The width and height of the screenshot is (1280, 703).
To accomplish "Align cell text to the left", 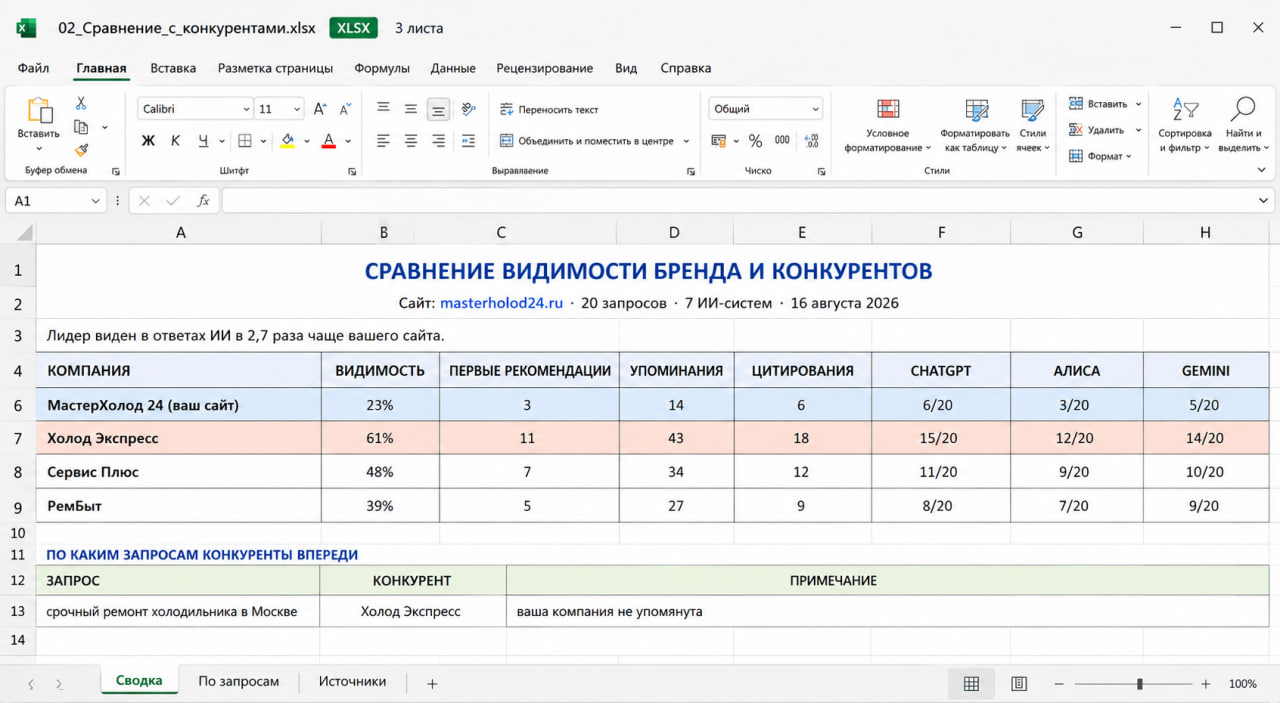I will pyautogui.click(x=383, y=141).
